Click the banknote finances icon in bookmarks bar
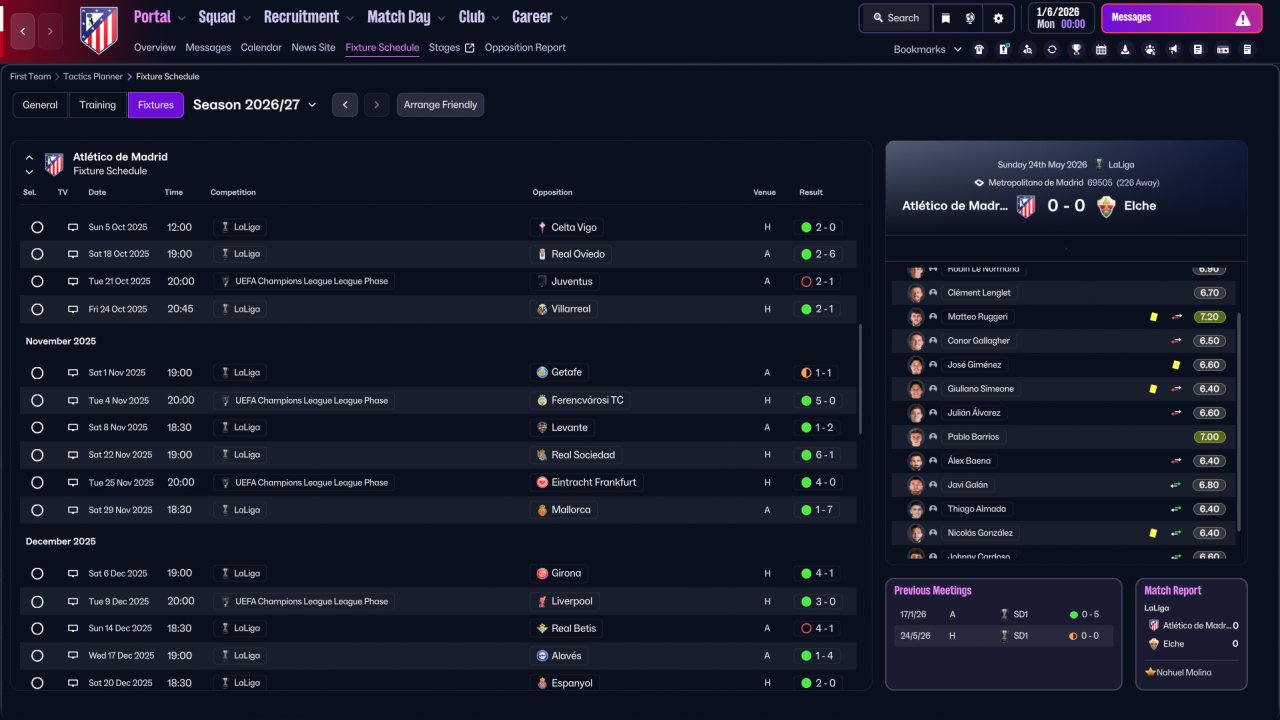The width and height of the screenshot is (1280, 720). [x=1223, y=49]
